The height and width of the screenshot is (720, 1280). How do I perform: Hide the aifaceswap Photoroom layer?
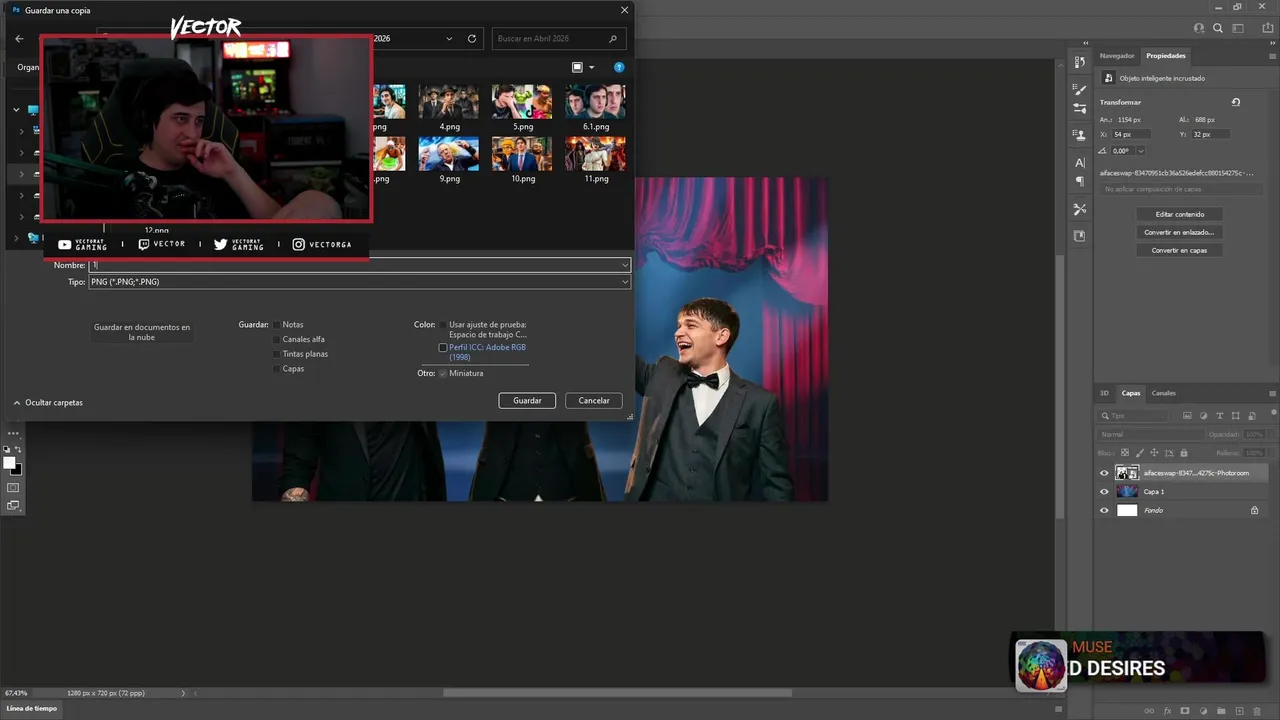(x=1104, y=473)
